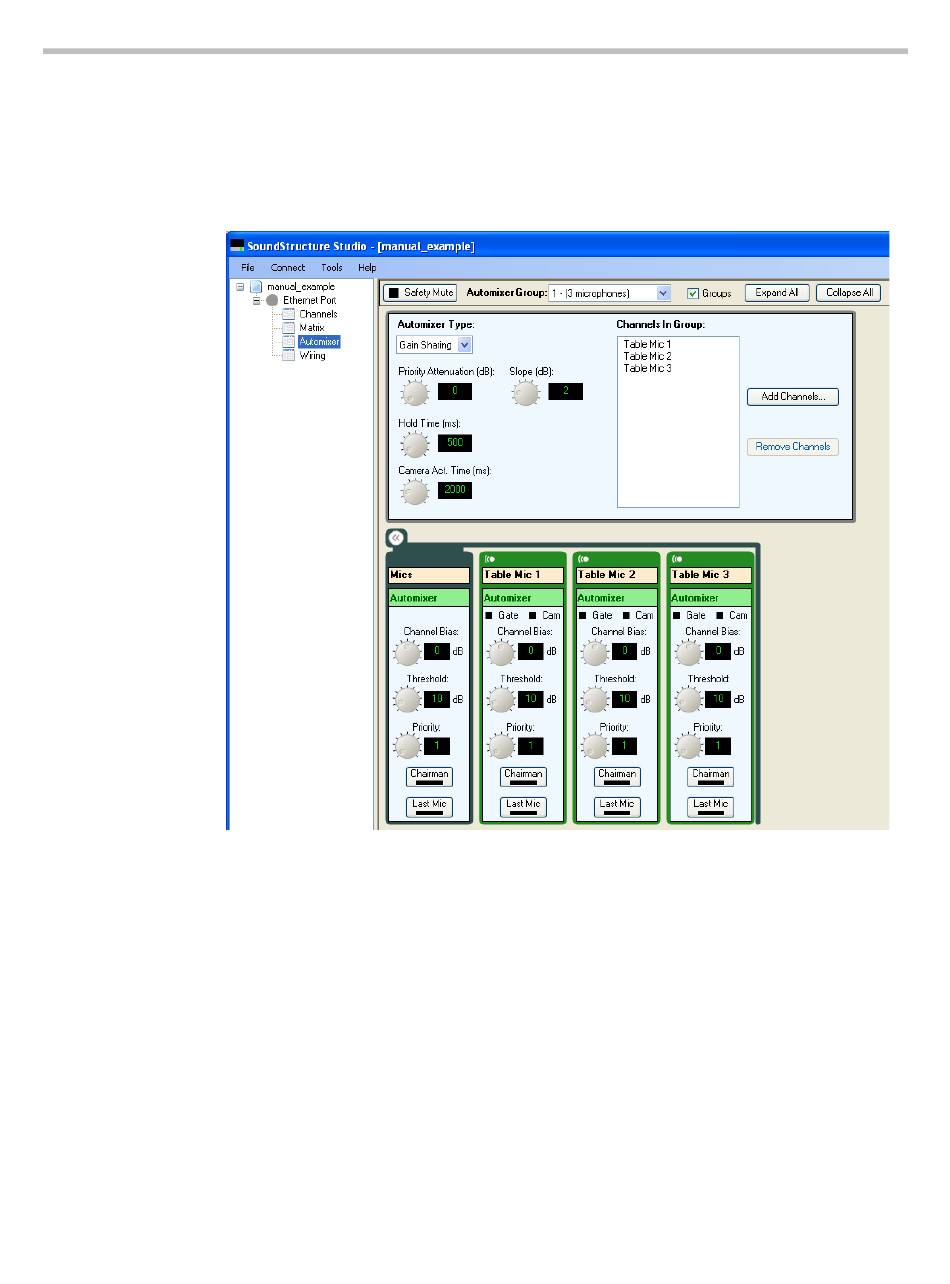The height and width of the screenshot is (1284, 950).
Task: Click the Table Mic 3 Priority knob
Action: (x=689, y=747)
